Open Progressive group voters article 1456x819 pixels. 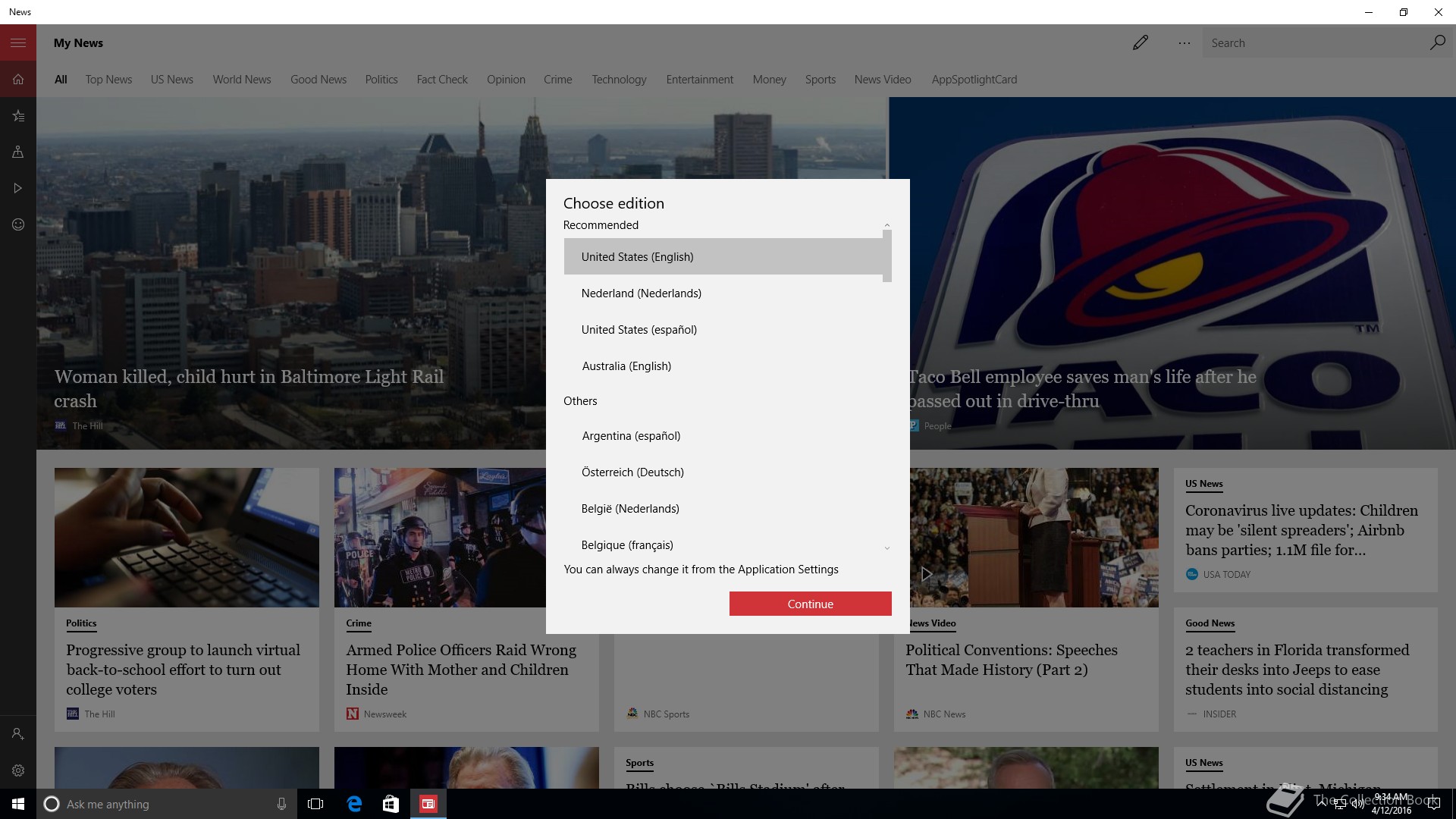(183, 670)
